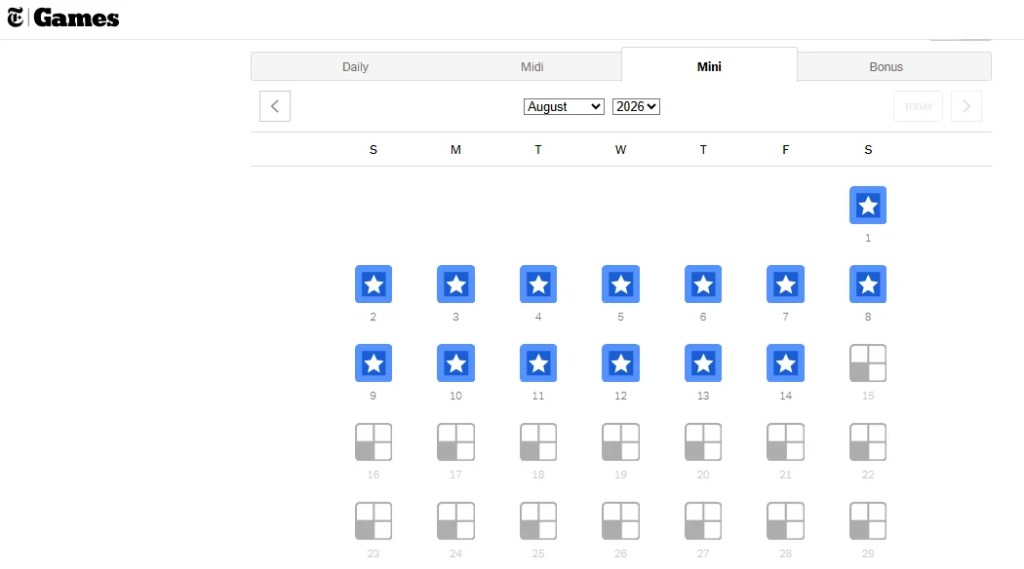Select the unsolved grid for August 18

click(x=538, y=442)
